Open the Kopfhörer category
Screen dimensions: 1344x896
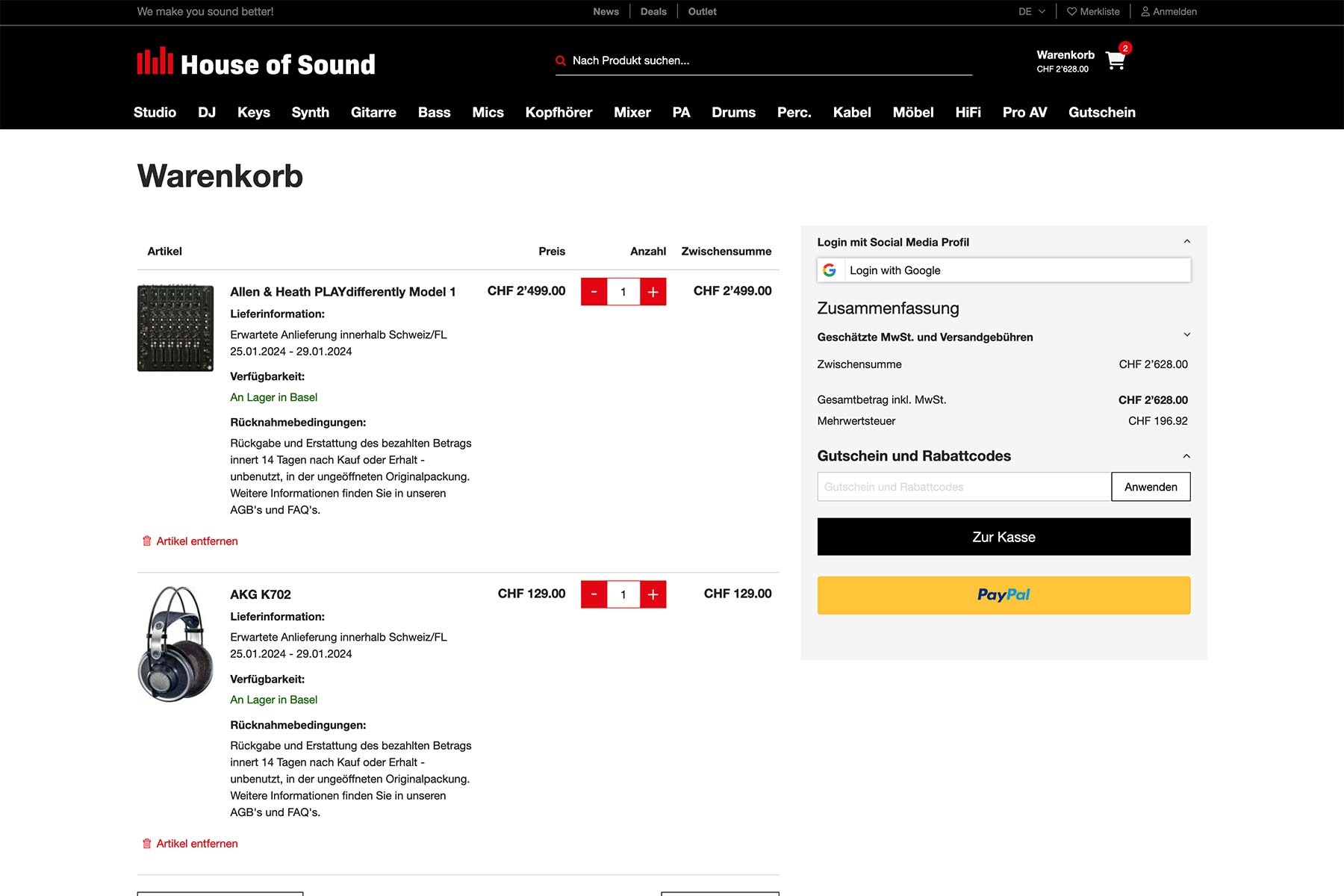(x=559, y=112)
